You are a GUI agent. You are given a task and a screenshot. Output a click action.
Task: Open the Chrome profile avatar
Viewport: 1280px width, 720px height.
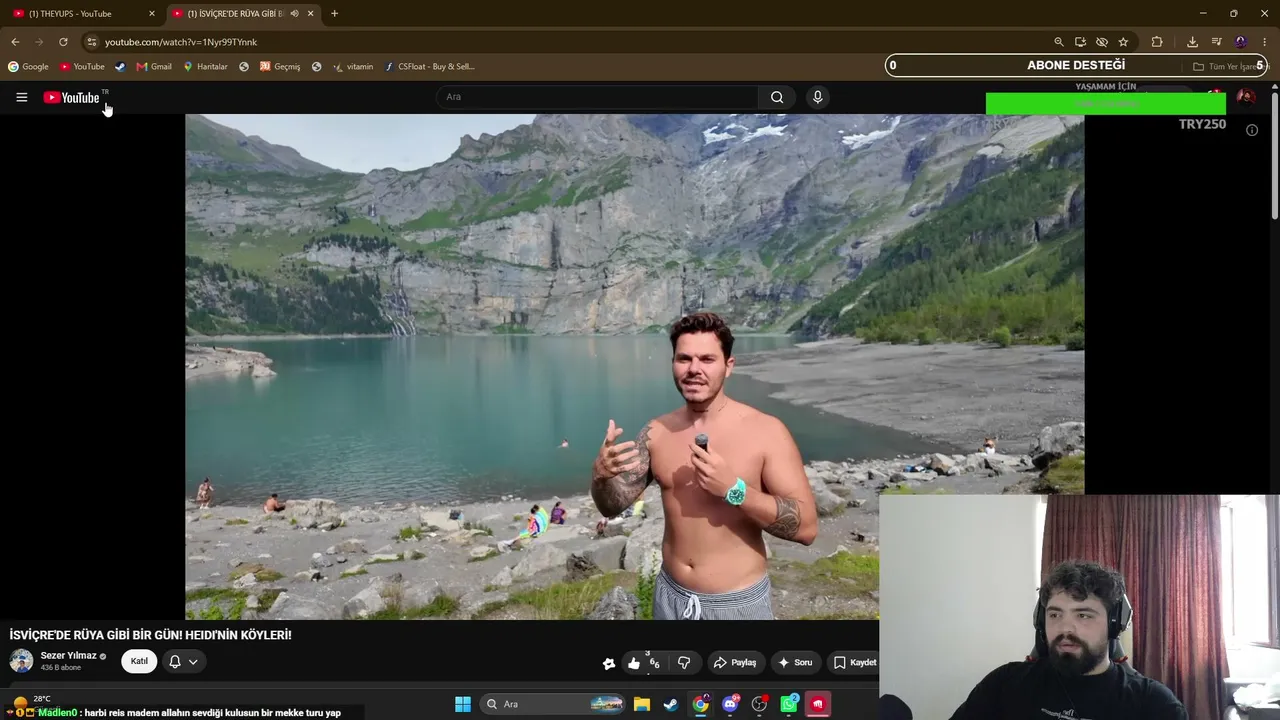[1240, 42]
